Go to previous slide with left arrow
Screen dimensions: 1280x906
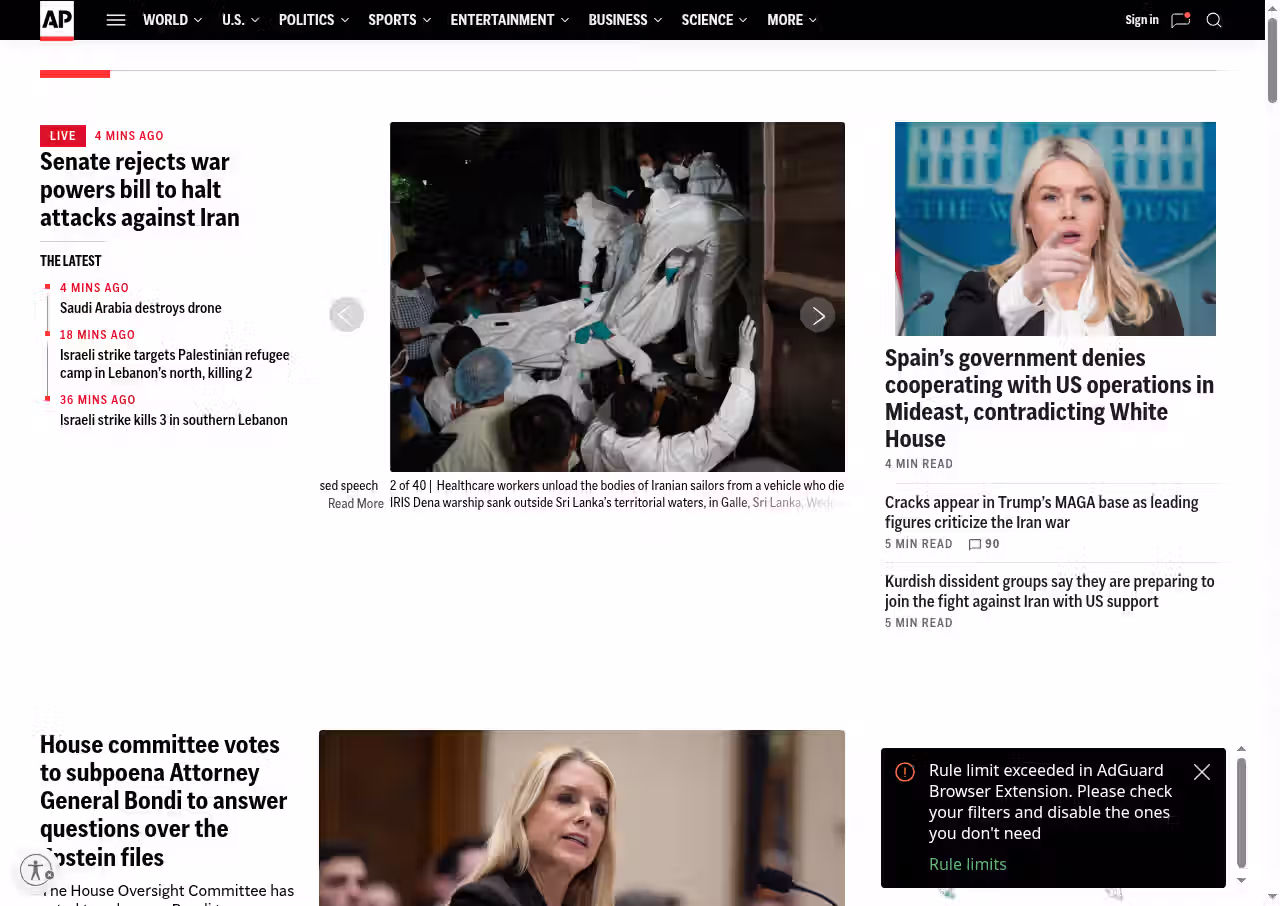coord(347,315)
